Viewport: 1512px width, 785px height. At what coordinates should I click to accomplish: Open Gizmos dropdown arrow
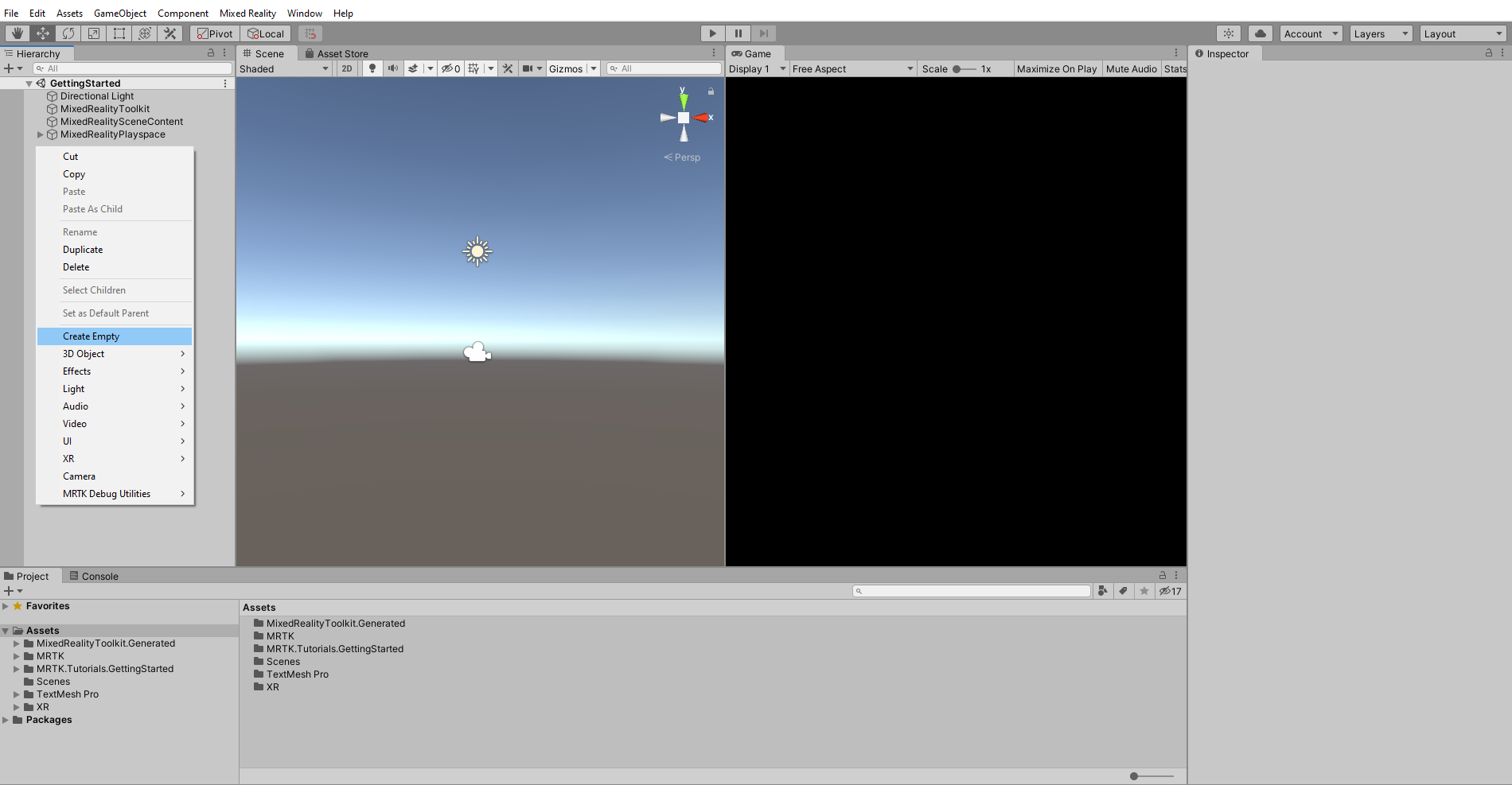click(x=594, y=68)
